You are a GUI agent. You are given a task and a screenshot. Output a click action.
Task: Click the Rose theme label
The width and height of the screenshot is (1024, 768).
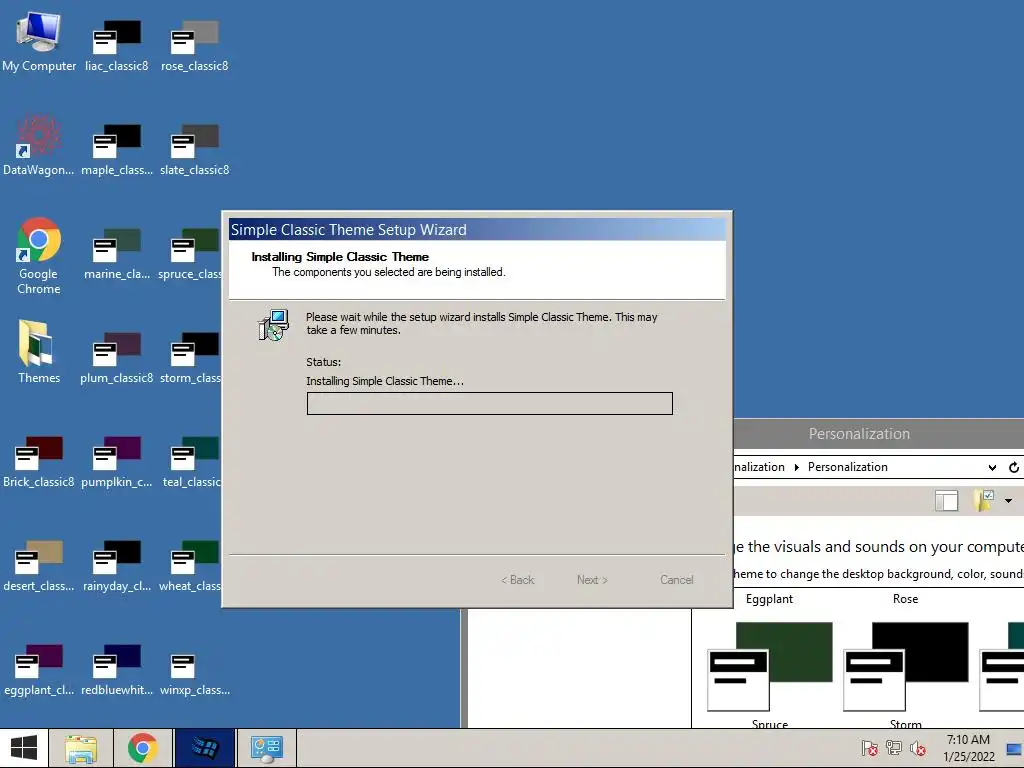pos(905,599)
